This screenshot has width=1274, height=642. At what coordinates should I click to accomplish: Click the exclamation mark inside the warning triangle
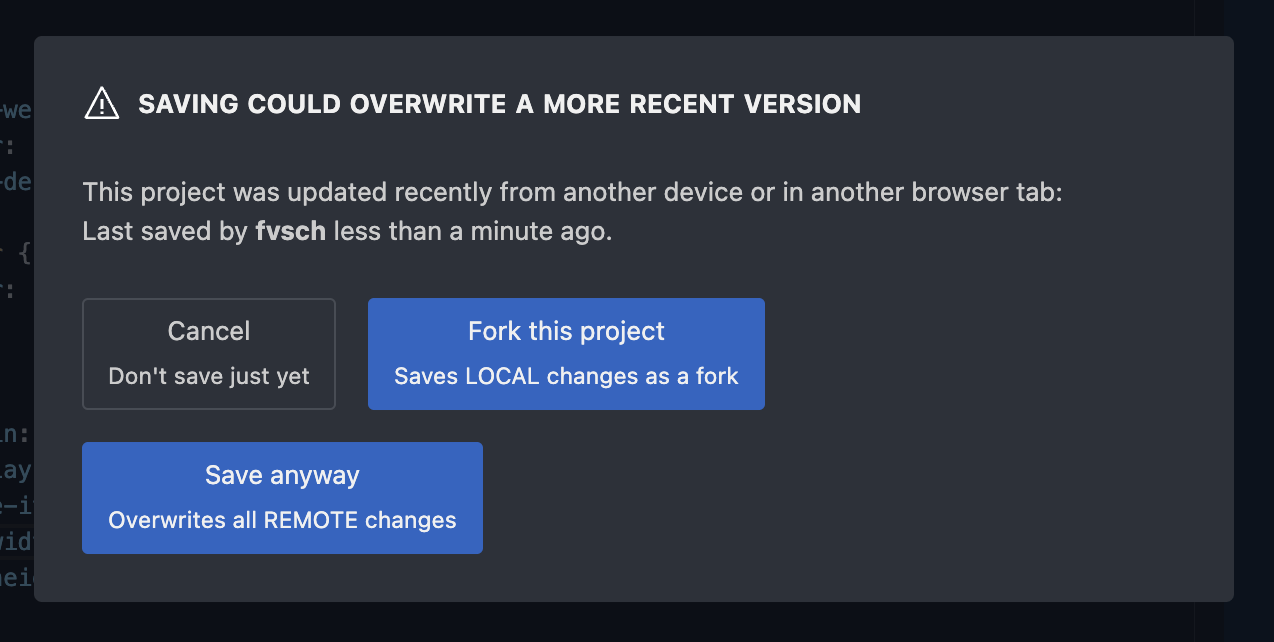click(101, 106)
